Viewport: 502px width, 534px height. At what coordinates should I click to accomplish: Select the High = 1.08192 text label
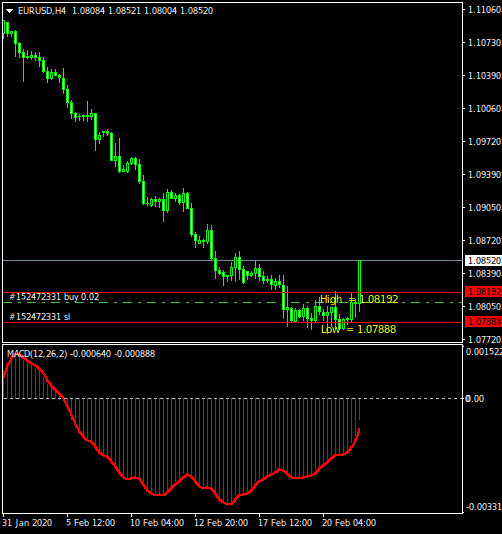(x=359, y=299)
